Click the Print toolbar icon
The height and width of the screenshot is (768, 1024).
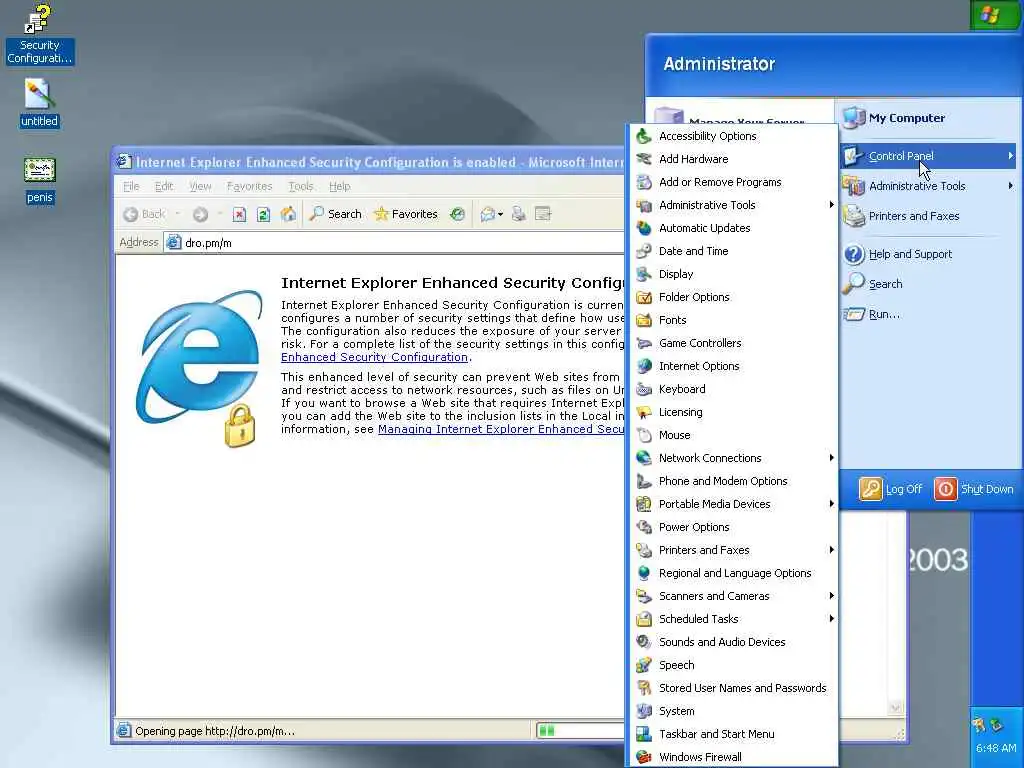[519, 214]
